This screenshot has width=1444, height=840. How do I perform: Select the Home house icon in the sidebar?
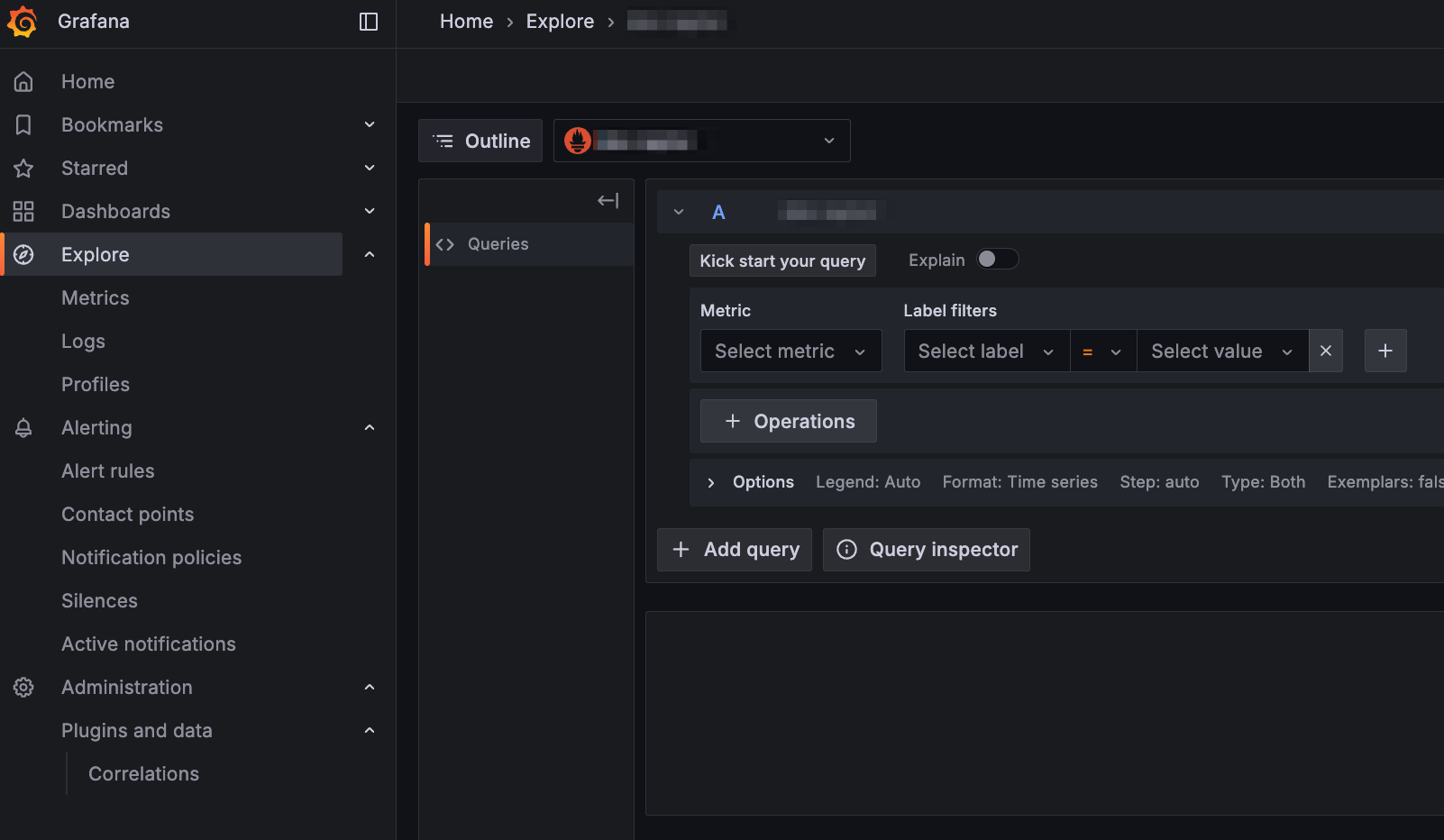[x=23, y=81]
